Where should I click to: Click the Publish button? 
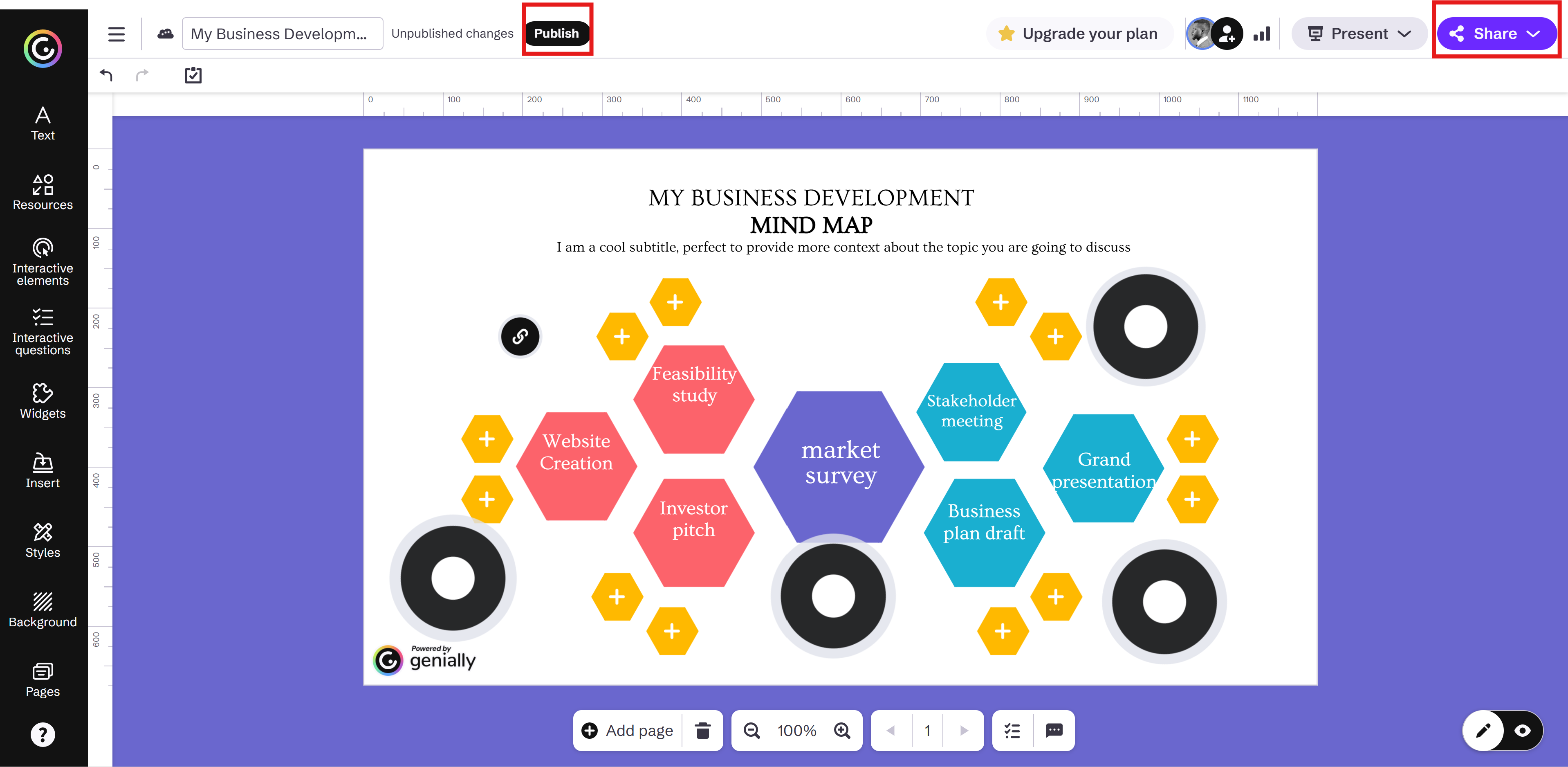click(x=556, y=34)
